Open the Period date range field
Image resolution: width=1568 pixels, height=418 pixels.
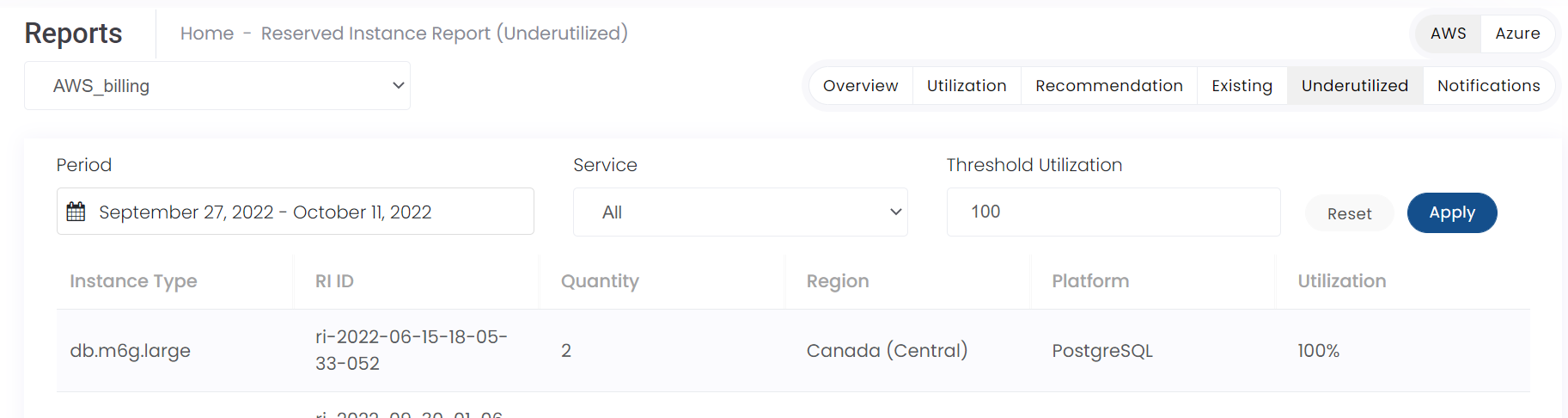point(295,212)
